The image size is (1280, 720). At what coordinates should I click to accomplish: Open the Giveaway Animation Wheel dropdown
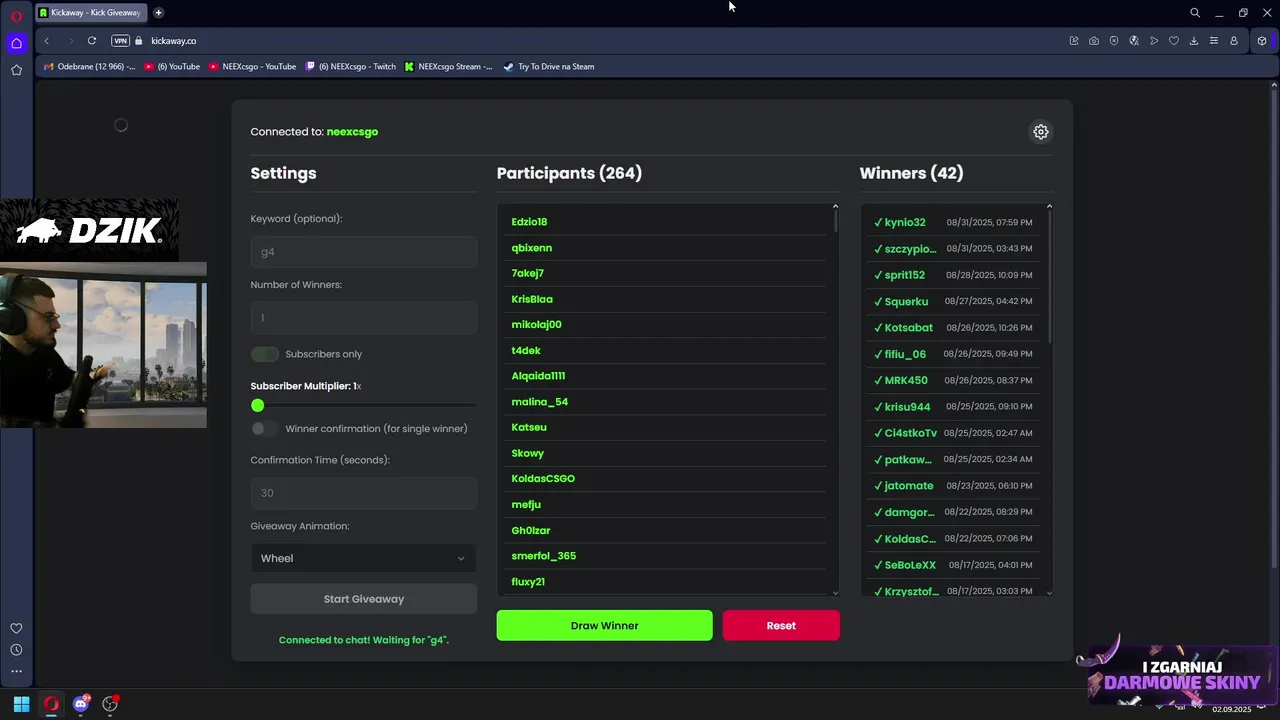364,558
